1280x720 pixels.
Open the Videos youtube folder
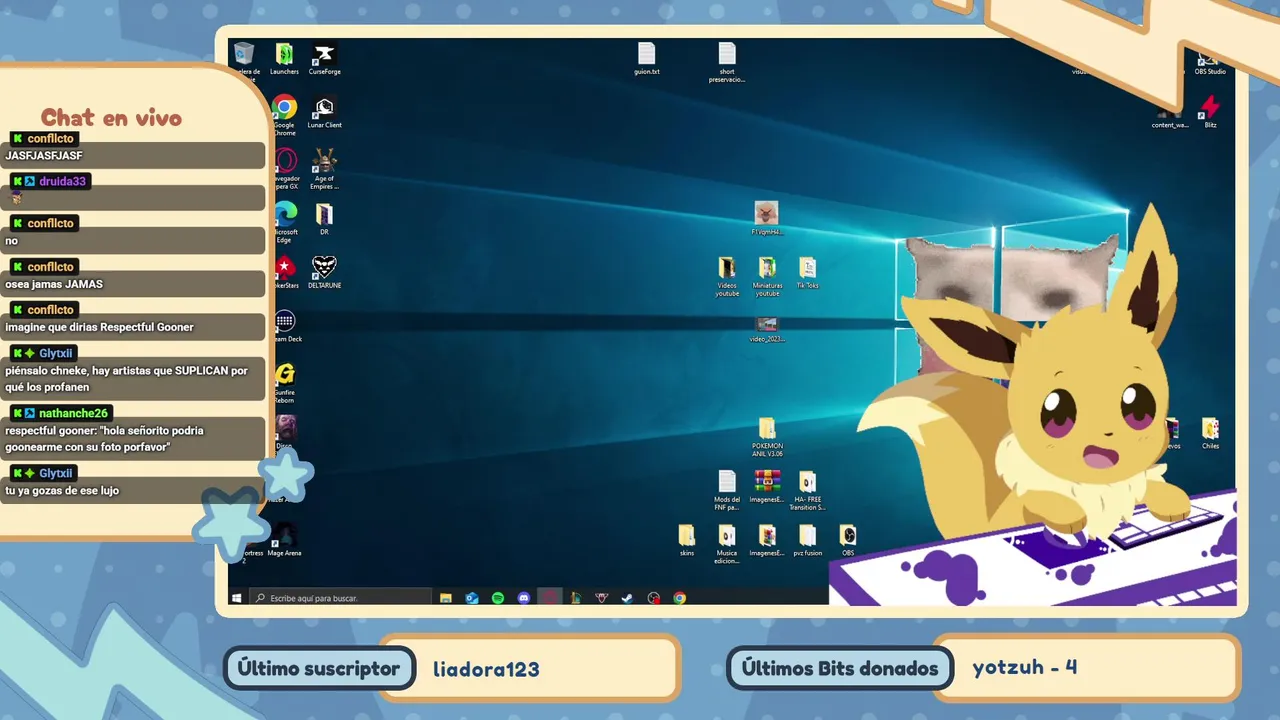[x=727, y=276]
